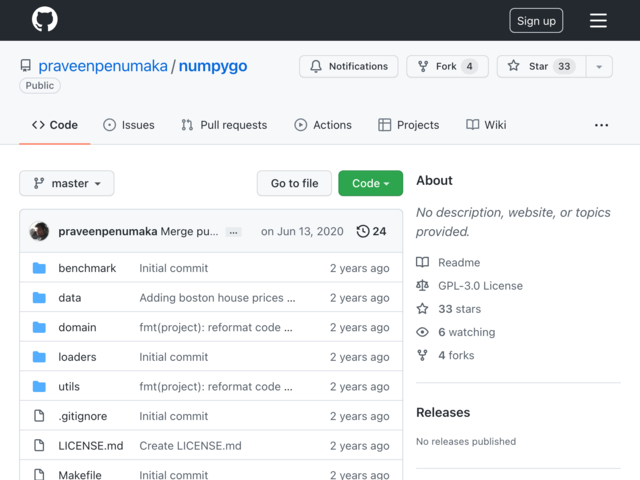Click the Sign up button

[536, 20]
